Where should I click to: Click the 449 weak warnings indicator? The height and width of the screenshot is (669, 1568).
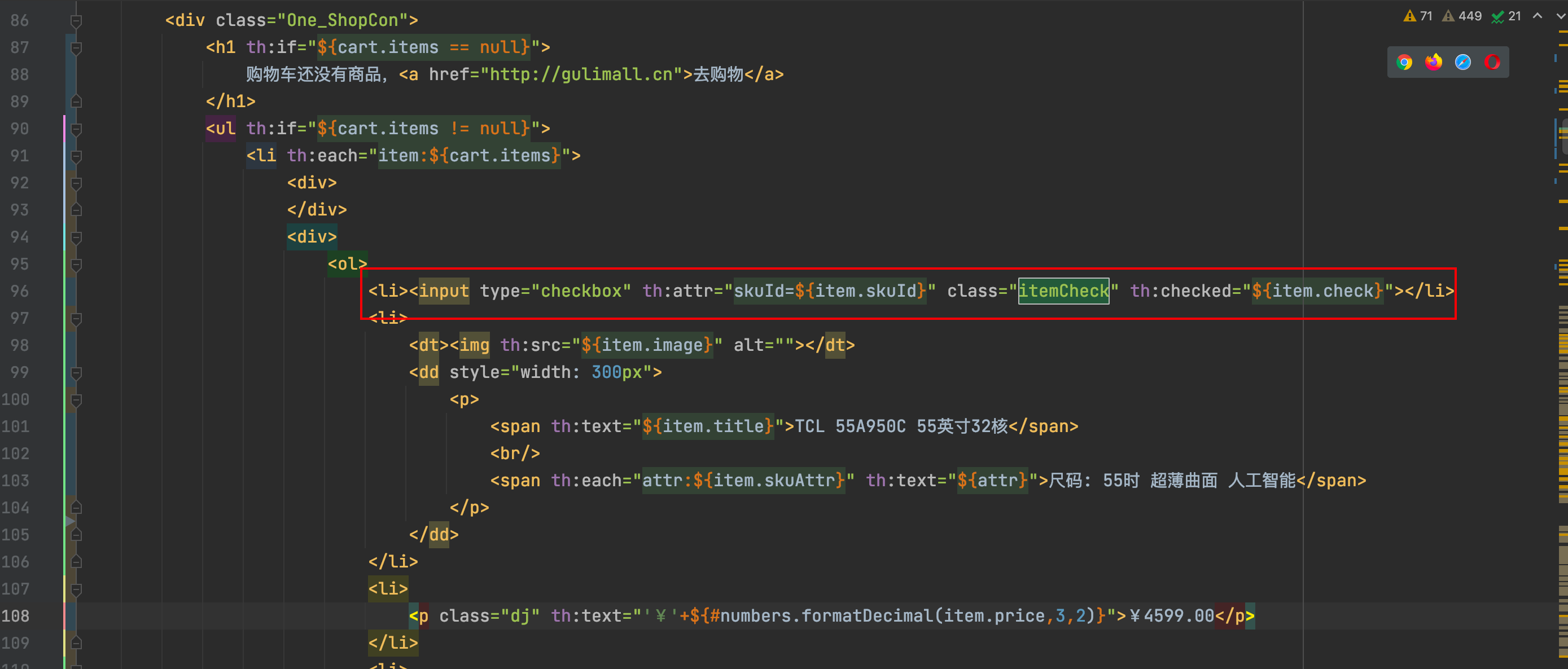pyautogui.click(x=1462, y=16)
